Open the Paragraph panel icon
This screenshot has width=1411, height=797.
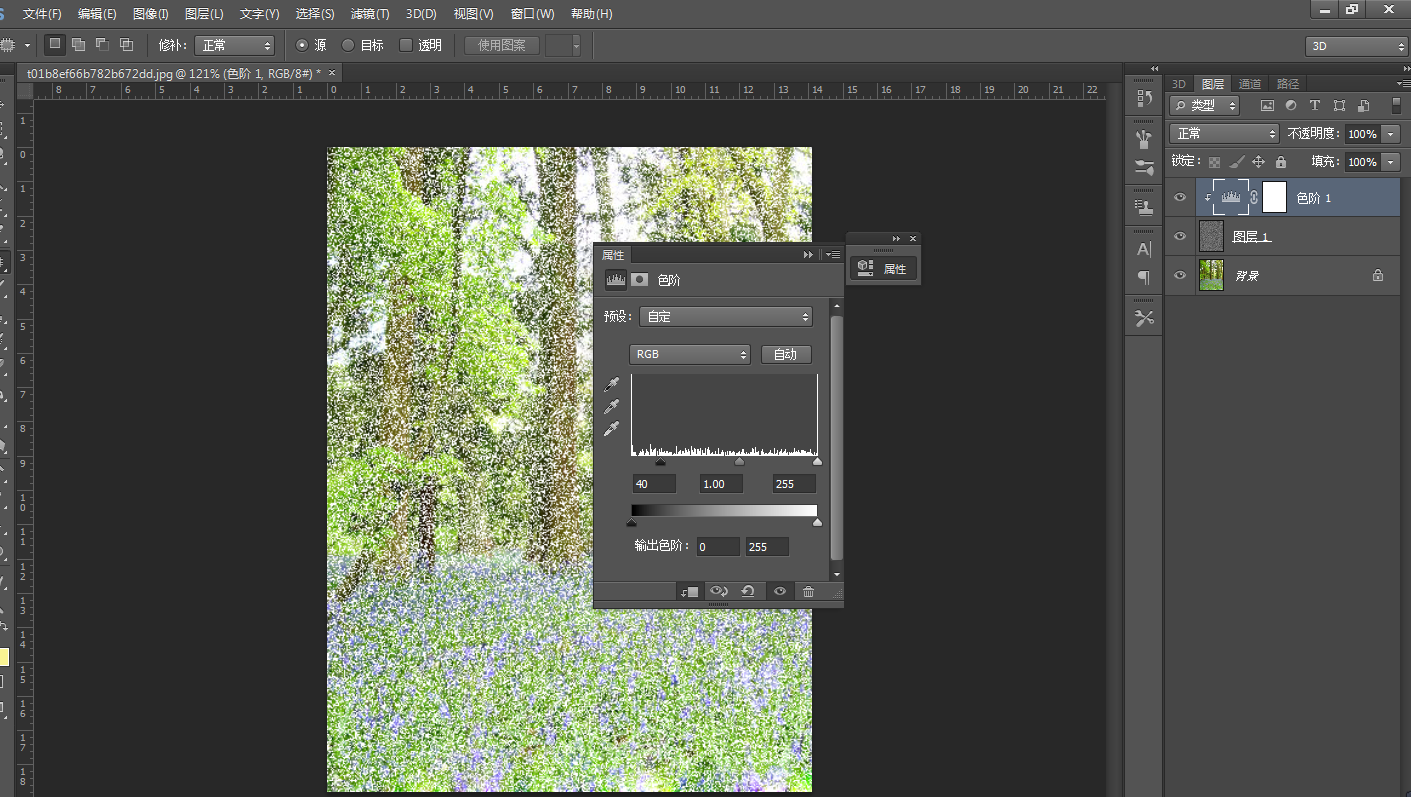pyautogui.click(x=1144, y=277)
